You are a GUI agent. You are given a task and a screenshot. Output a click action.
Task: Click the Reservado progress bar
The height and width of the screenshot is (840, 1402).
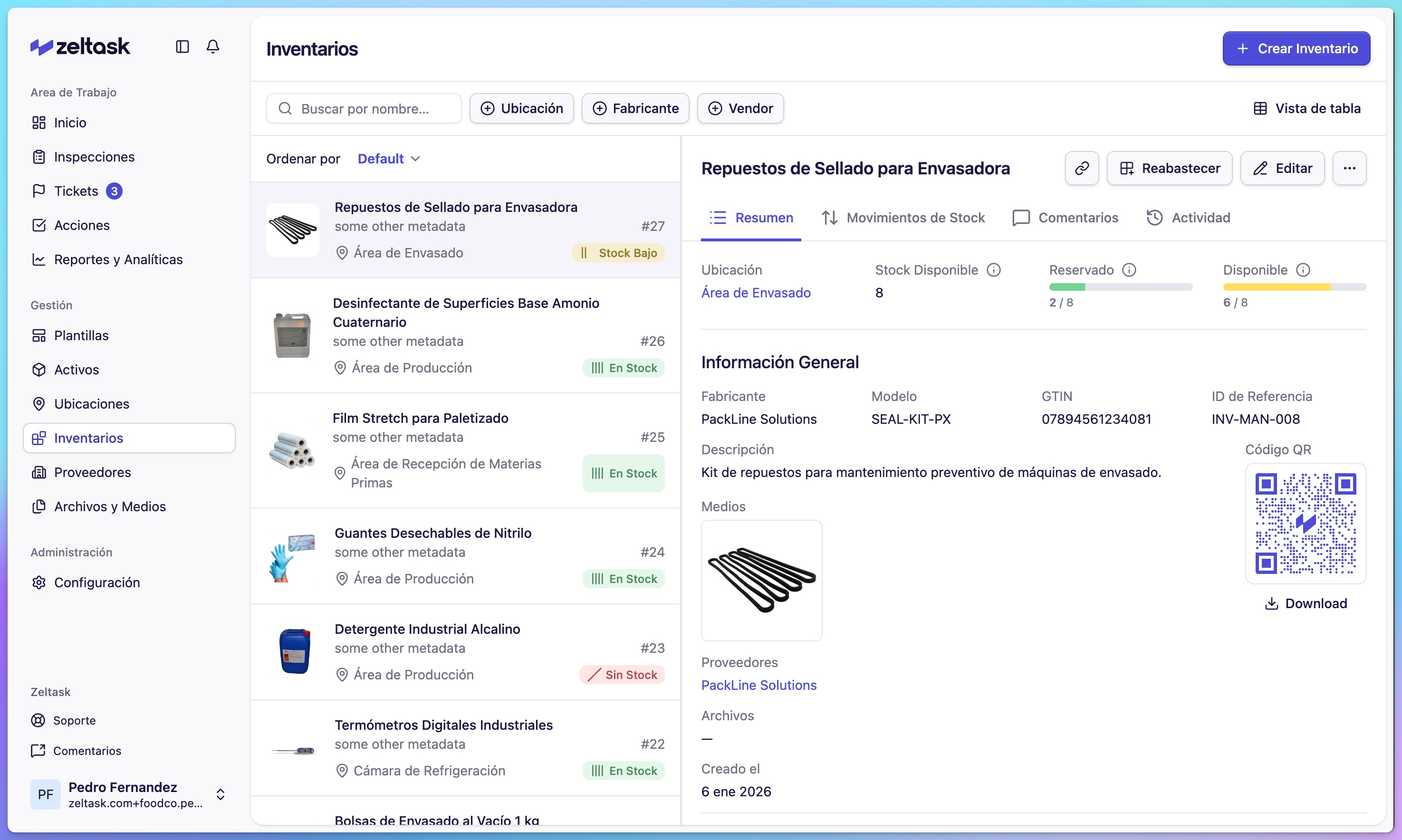click(1120, 287)
